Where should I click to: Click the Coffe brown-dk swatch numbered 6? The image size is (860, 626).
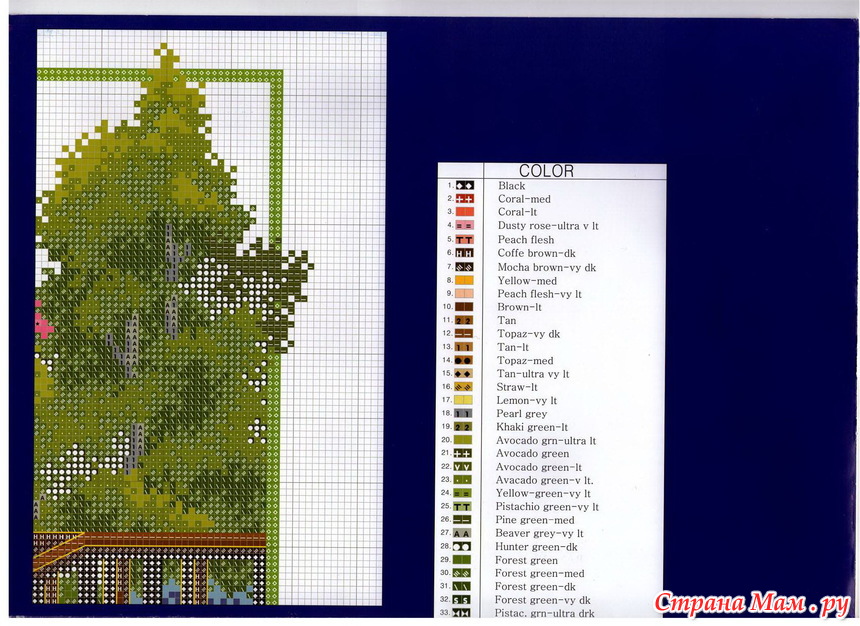(x=465, y=253)
